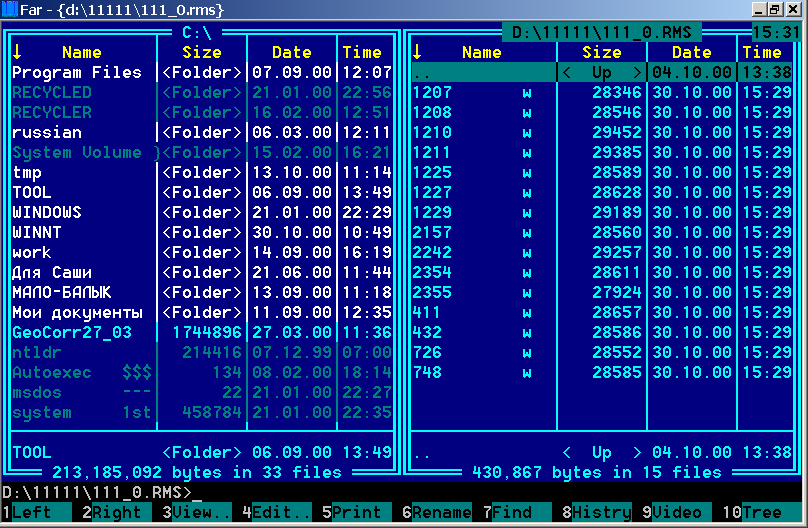Click the 430,867 bytes in 15 files summary
The height and width of the screenshot is (528, 808).
pyautogui.click(x=597, y=472)
